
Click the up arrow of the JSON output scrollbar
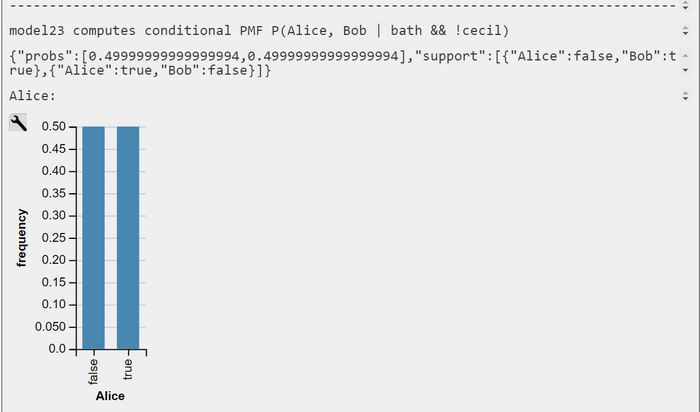coord(685,56)
